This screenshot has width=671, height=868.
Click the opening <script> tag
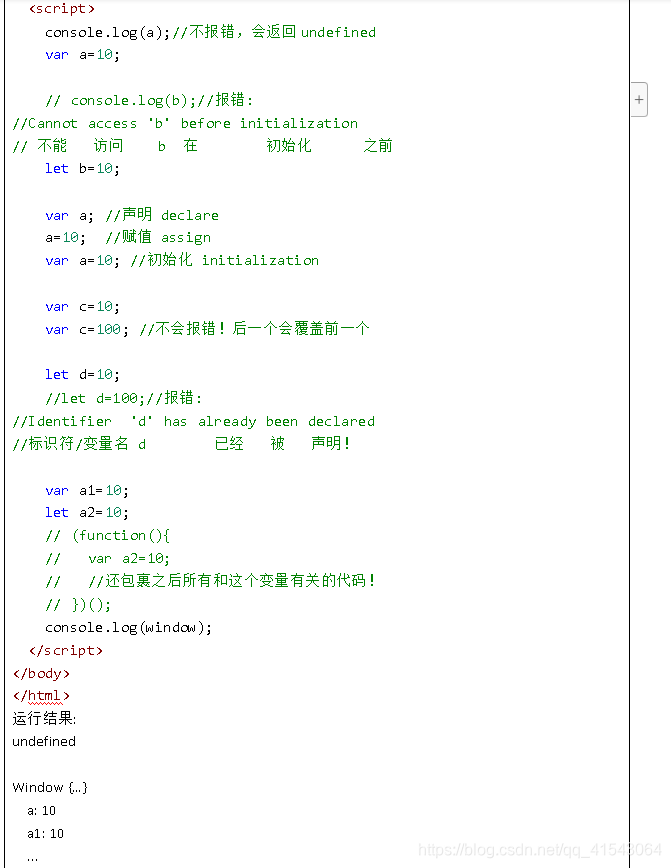coord(62,9)
